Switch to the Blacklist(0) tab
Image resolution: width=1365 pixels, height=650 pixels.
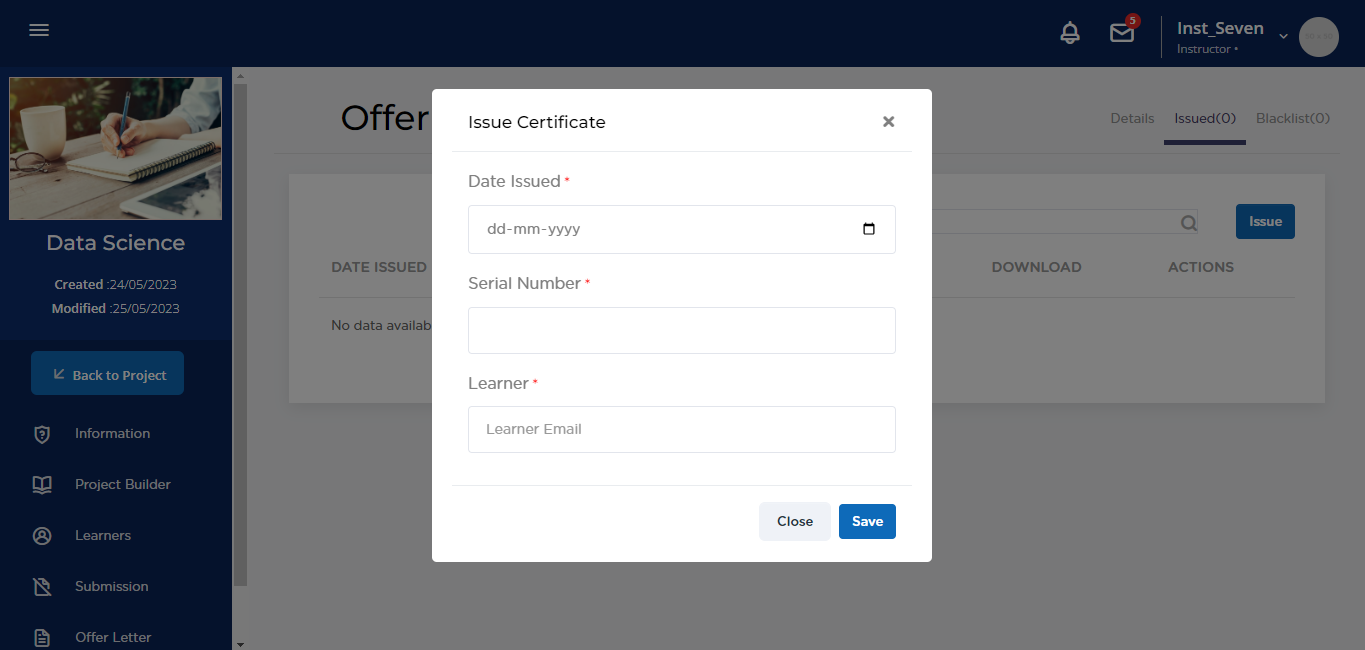tap(1293, 118)
